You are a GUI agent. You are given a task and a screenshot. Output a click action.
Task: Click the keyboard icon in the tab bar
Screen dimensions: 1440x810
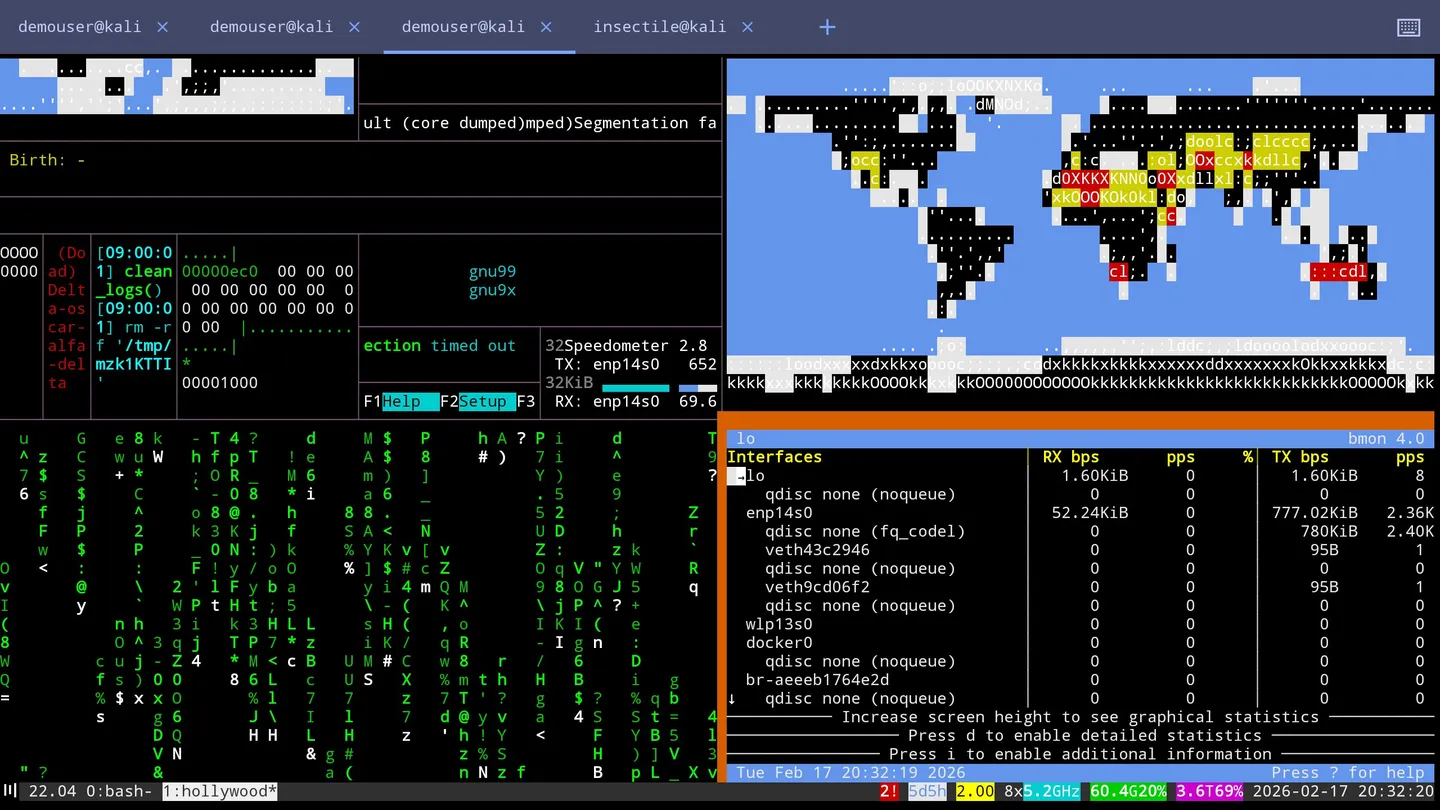tap(1408, 27)
